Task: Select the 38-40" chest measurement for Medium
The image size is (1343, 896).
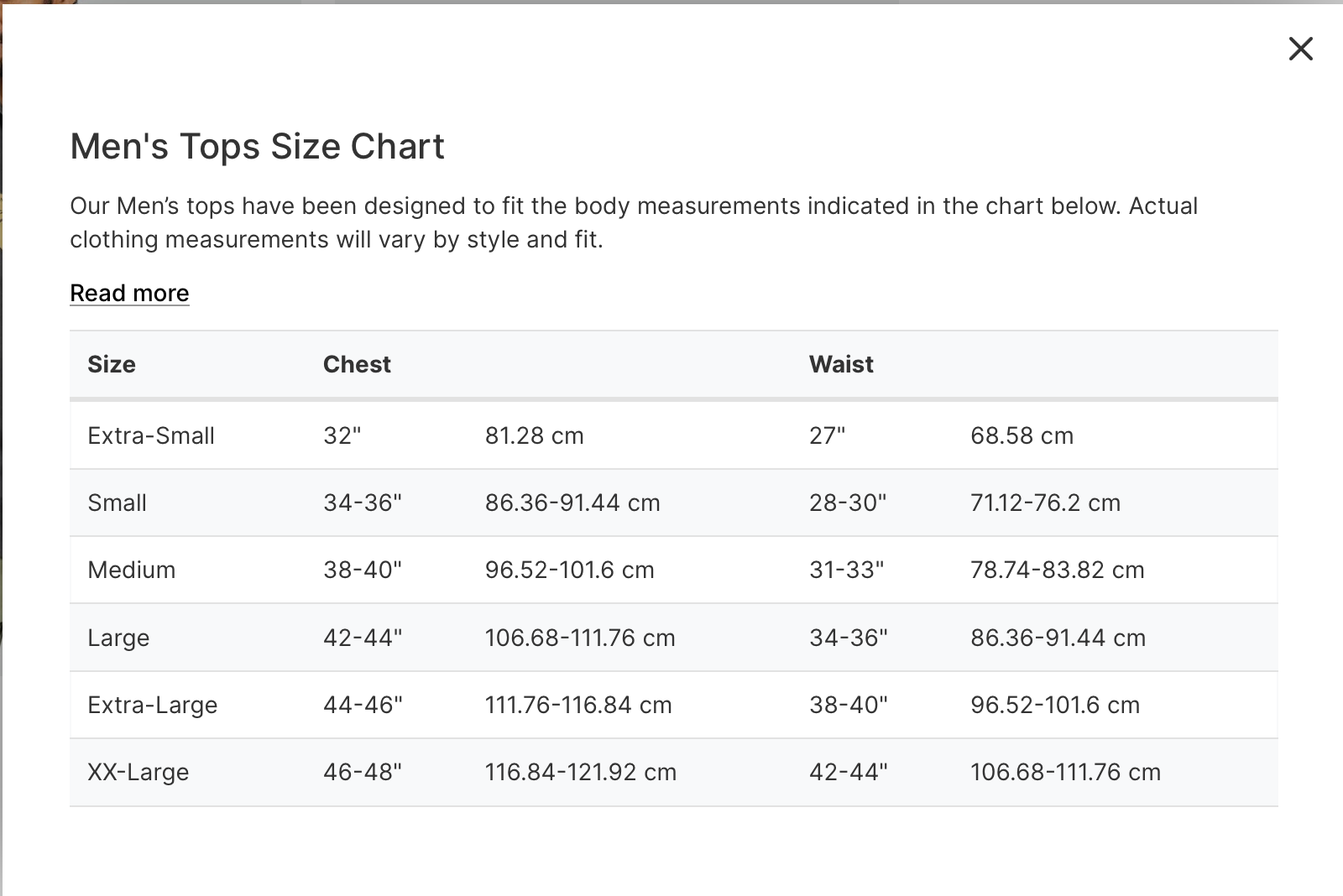Action: (x=363, y=570)
